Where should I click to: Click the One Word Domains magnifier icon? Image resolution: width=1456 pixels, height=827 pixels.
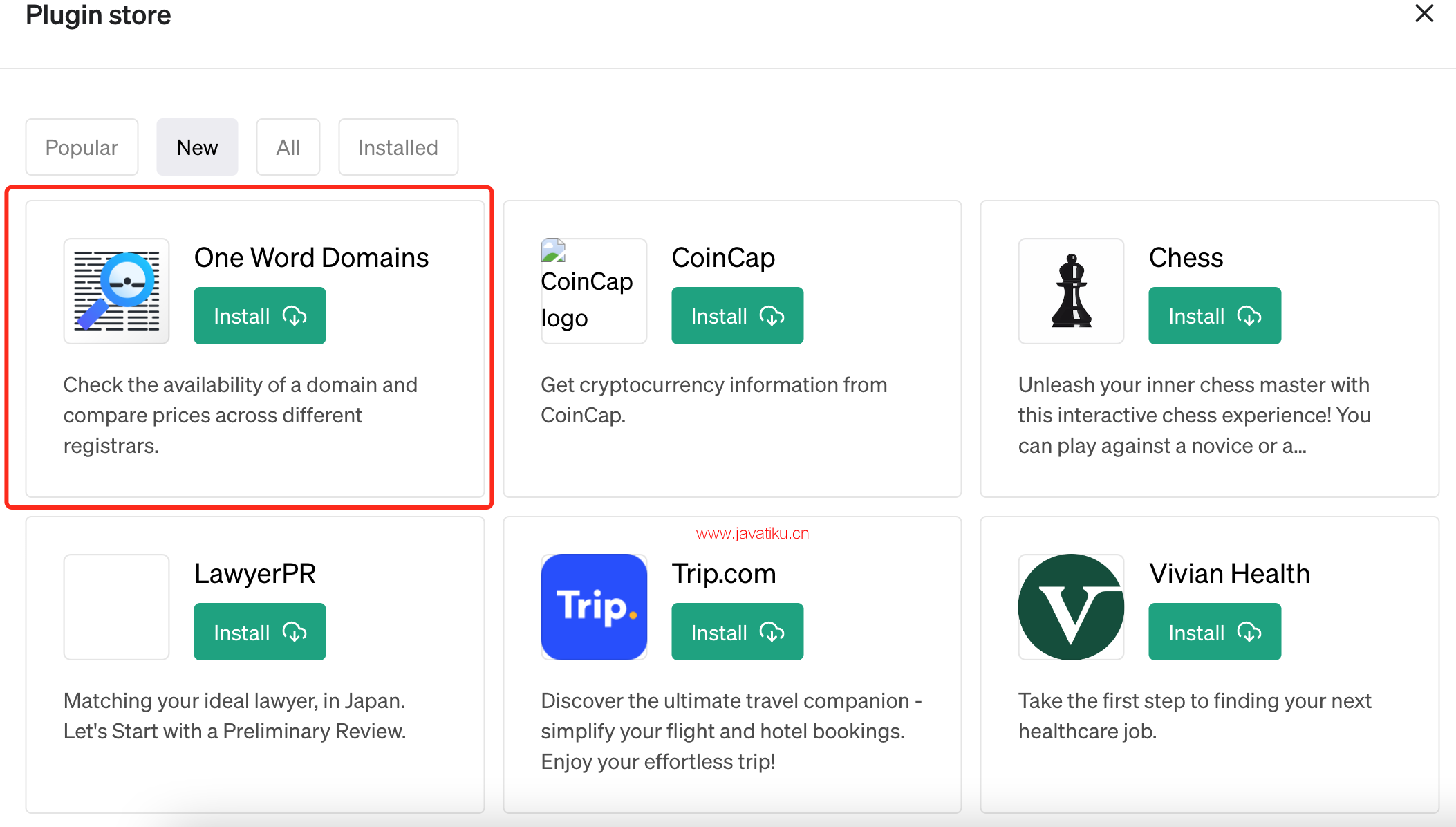(117, 291)
